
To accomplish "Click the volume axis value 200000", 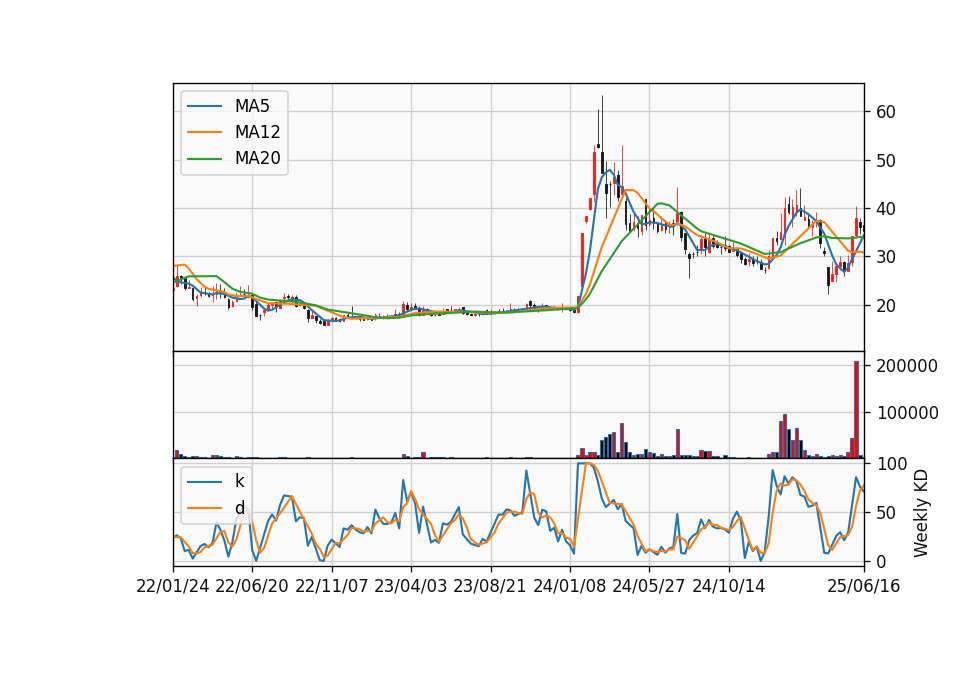I will (907, 366).
